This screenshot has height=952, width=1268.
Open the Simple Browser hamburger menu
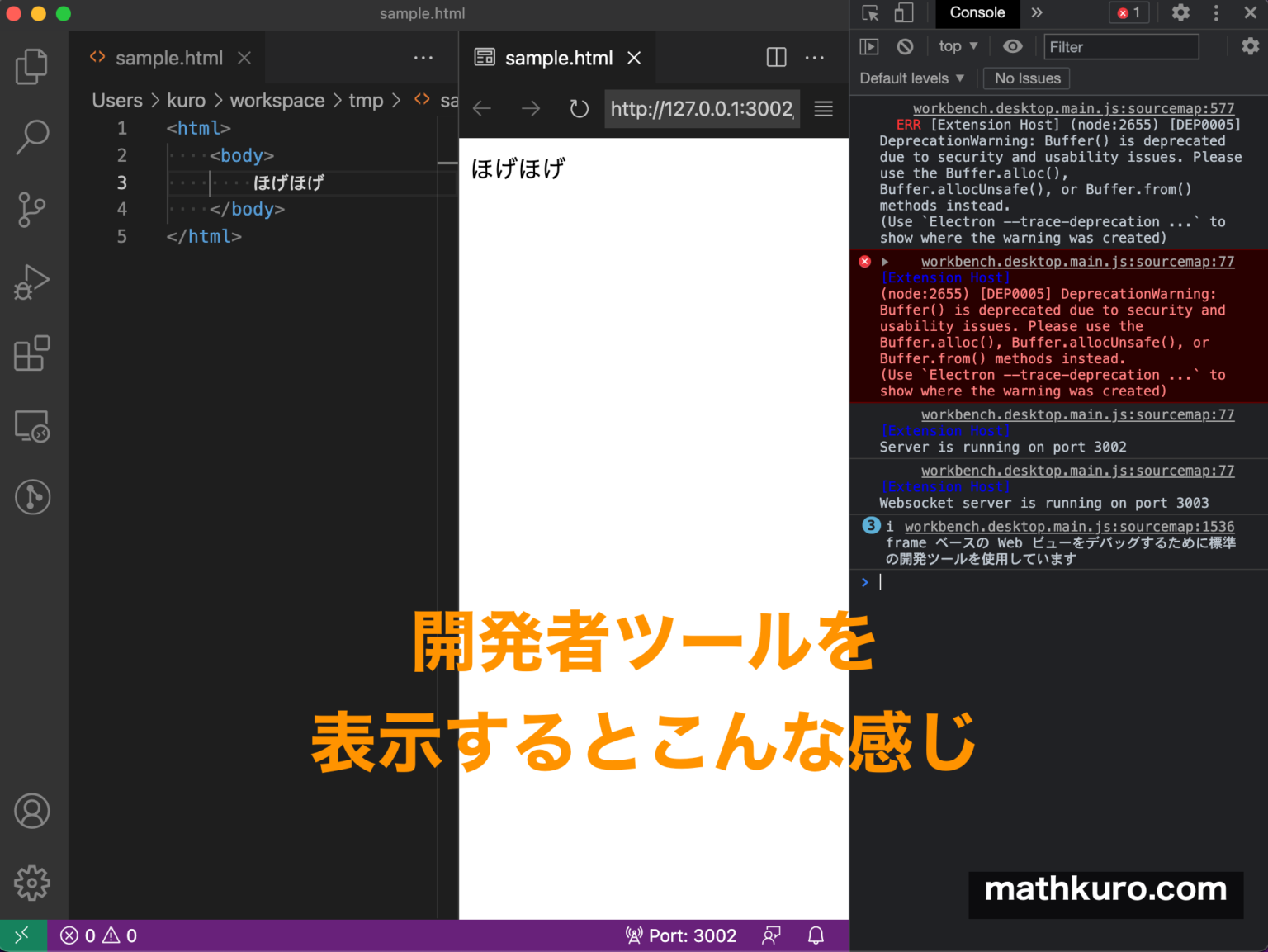823,108
